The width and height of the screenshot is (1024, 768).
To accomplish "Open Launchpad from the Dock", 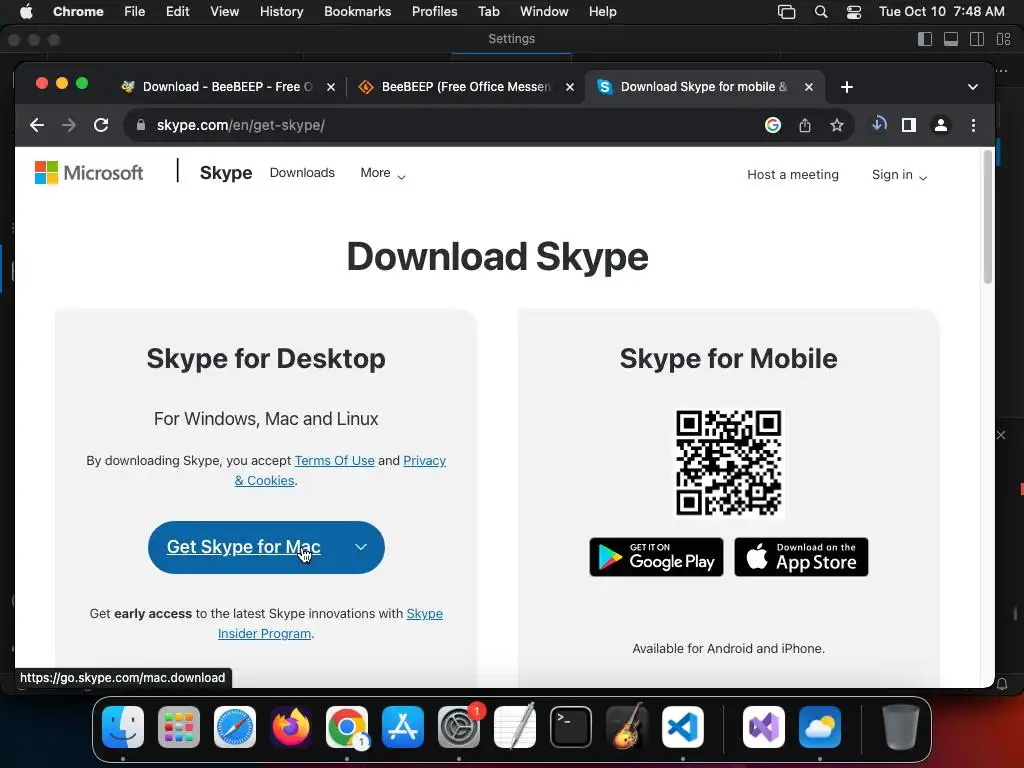I will (179, 727).
